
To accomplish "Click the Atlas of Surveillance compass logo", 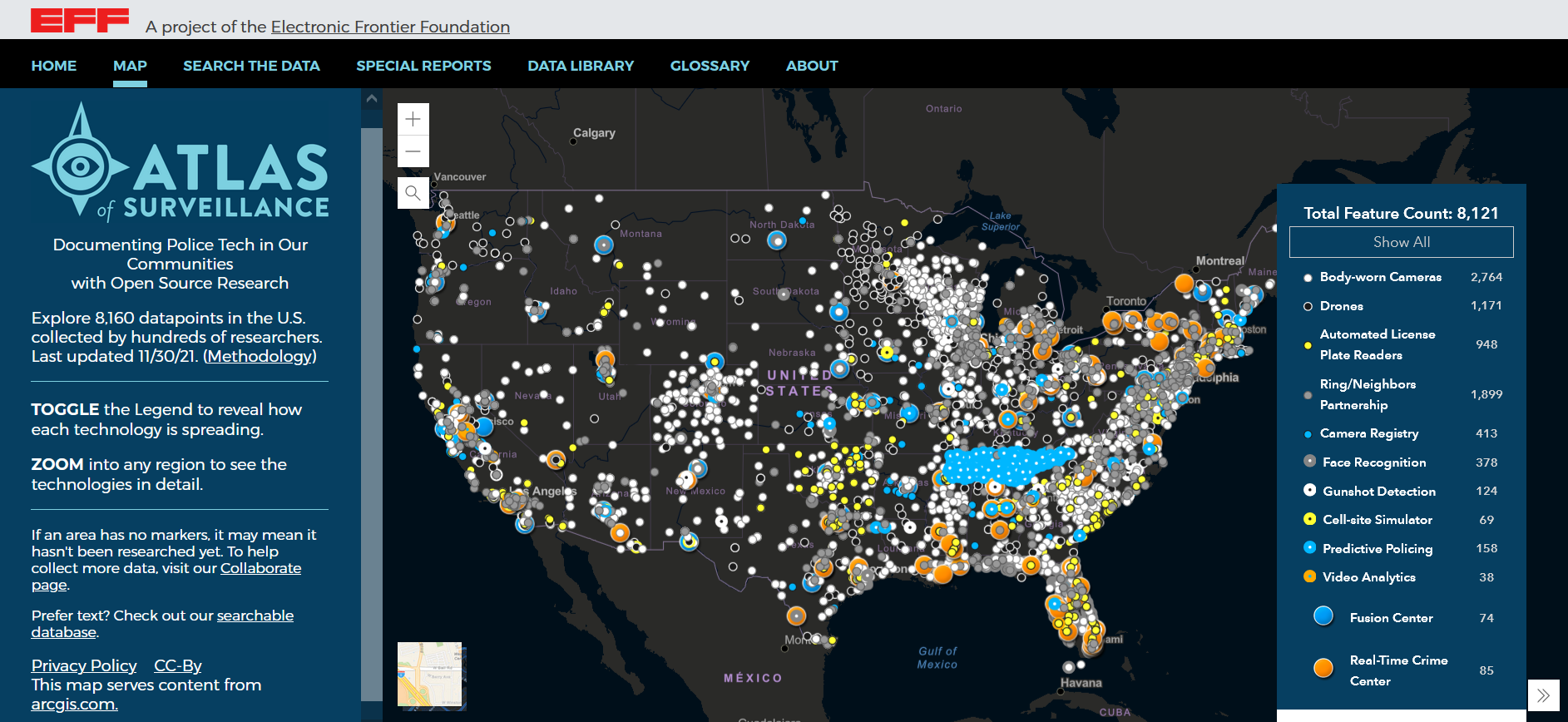I will click(80, 163).
